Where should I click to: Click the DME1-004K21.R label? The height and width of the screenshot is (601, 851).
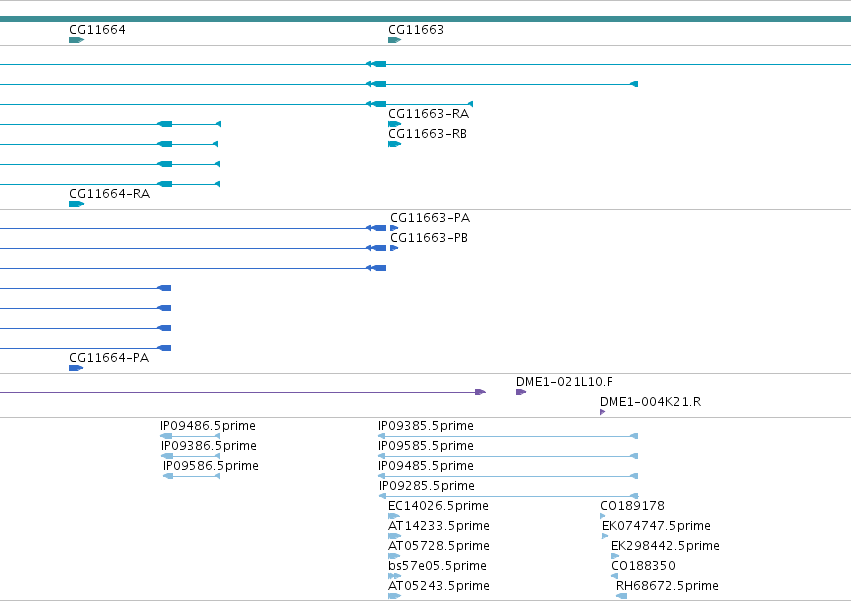[x=650, y=402]
